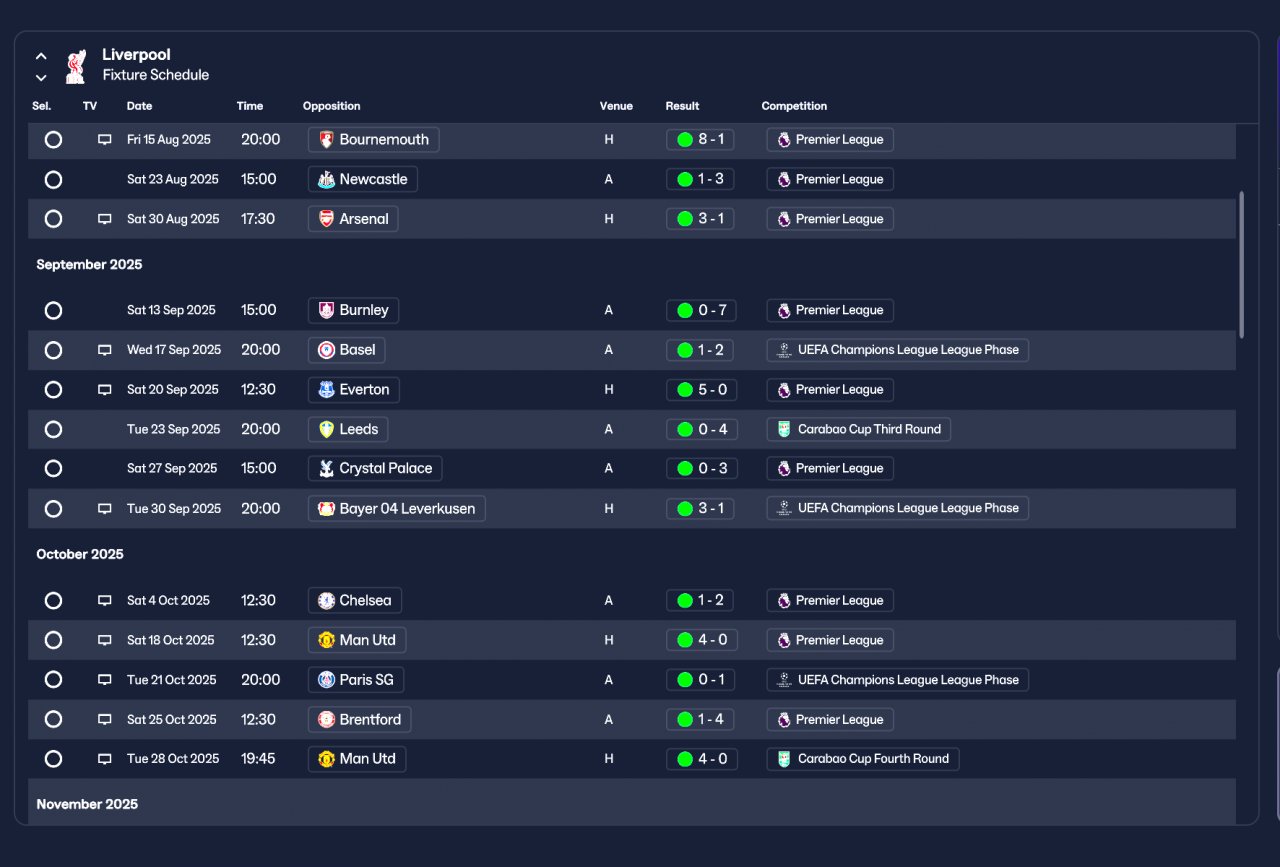Click the Newcastle club badge icon
This screenshot has width=1280, height=867.
(x=326, y=180)
